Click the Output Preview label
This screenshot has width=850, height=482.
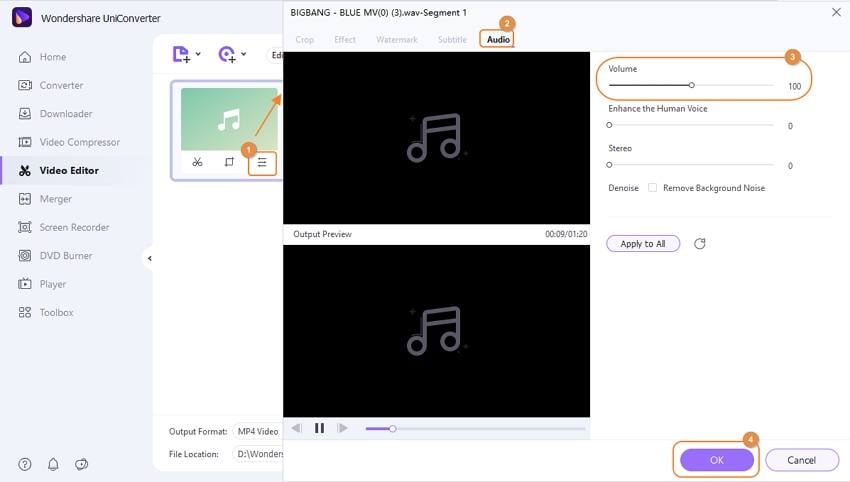click(323, 234)
